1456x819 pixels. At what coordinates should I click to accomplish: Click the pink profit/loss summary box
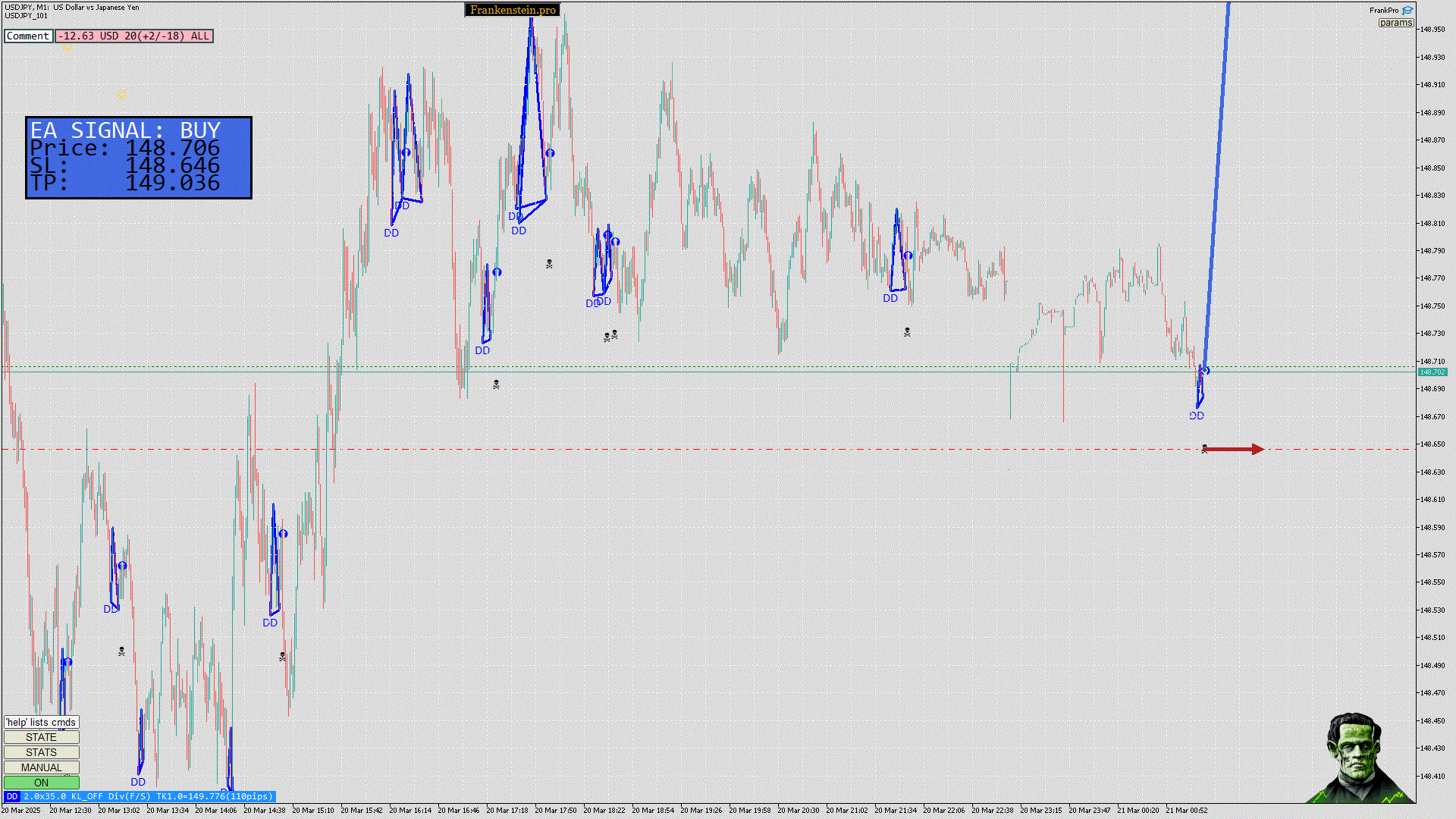134,36
